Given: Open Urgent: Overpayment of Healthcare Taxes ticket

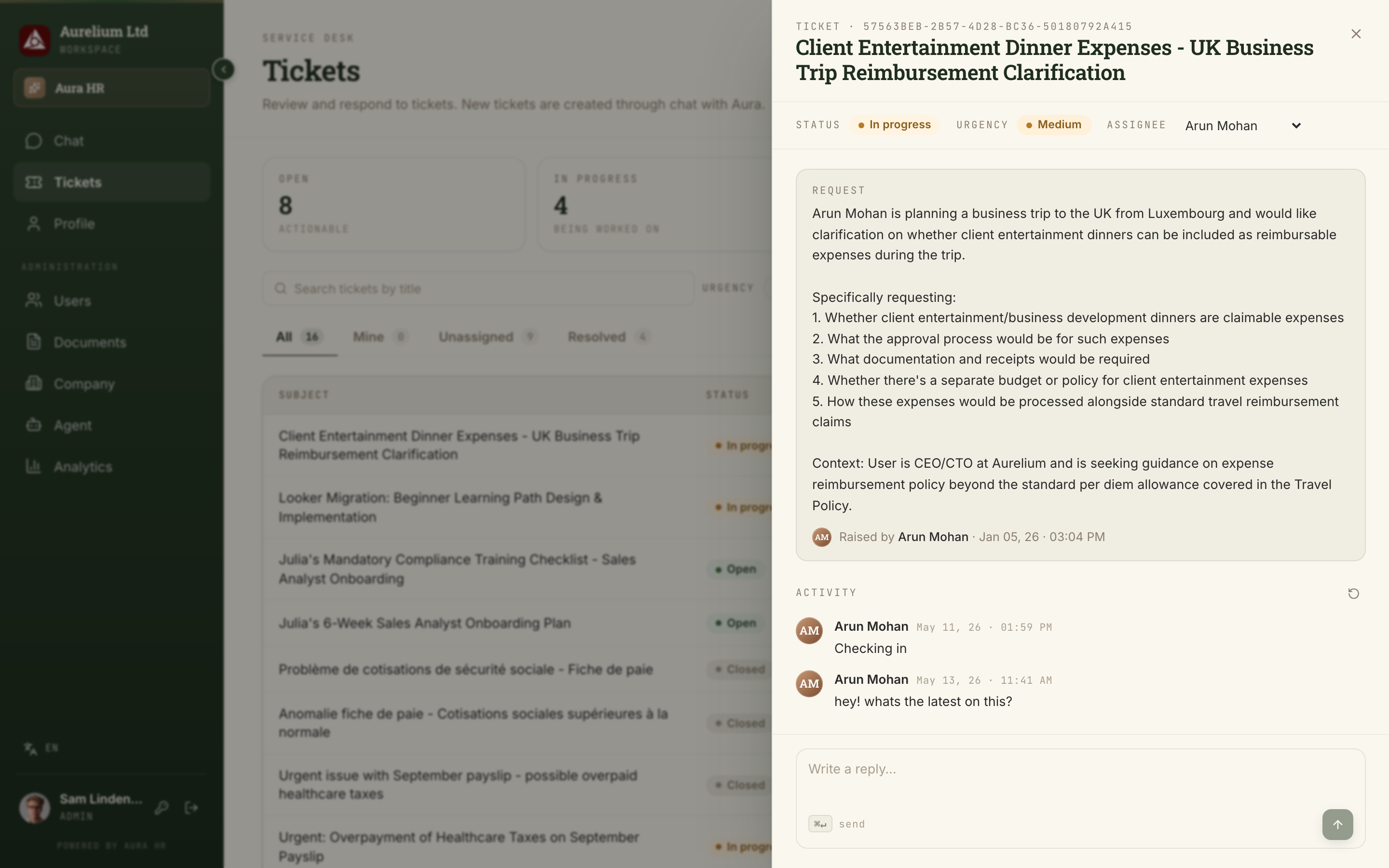Looking at the screenshot, I should click(458, 847).
